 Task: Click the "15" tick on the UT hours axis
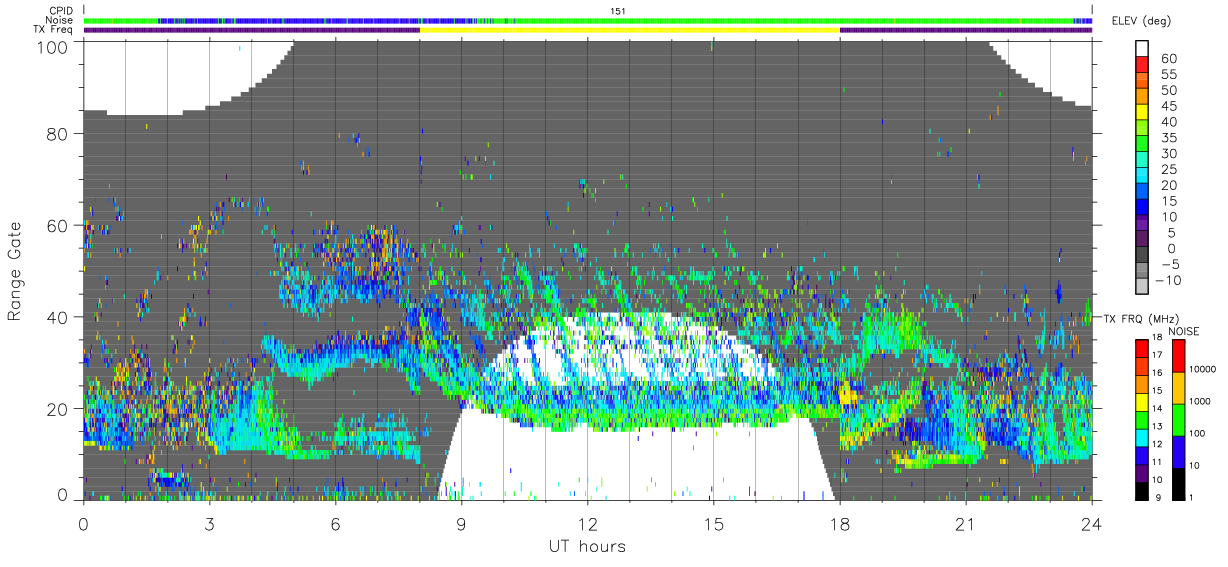714,523
